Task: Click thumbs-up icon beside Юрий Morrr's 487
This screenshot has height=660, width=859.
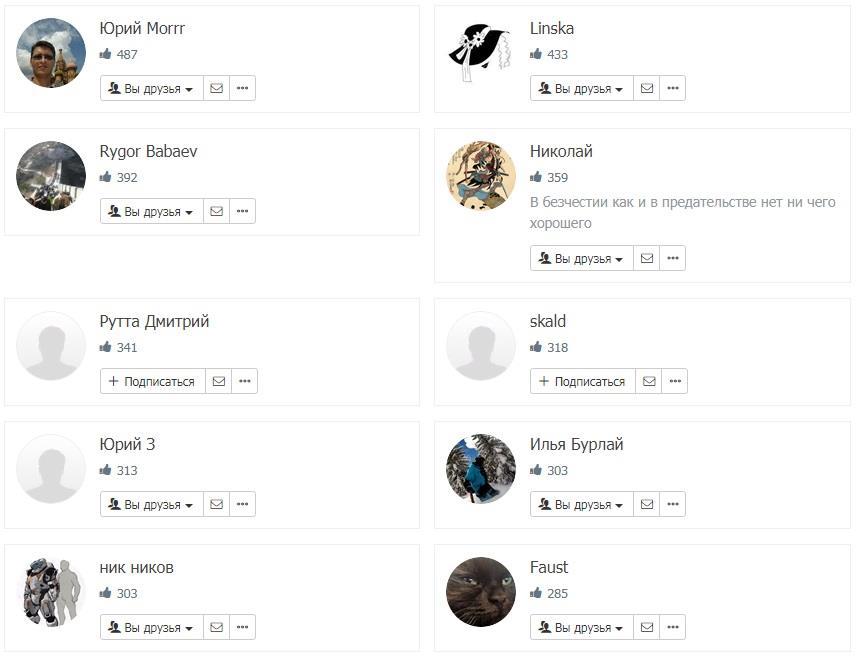Action: [106, 54]
